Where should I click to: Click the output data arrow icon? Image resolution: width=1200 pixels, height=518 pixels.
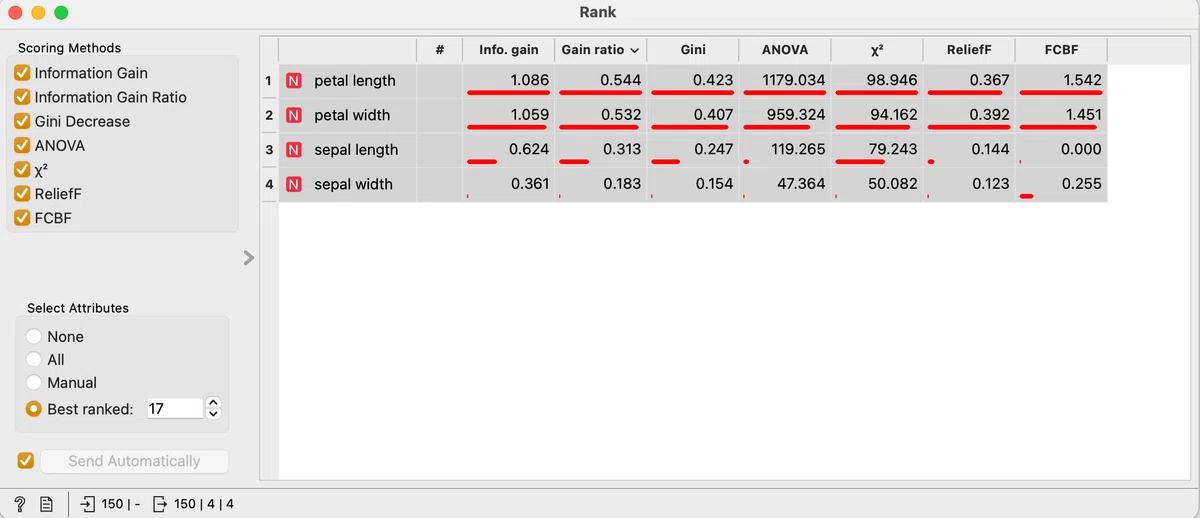click(x=160, y=504)
